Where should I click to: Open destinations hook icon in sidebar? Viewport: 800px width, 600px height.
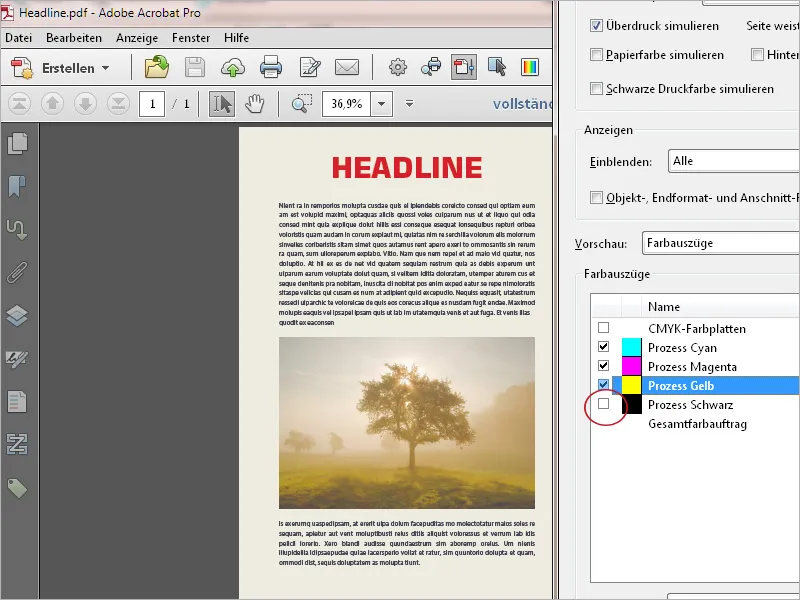tap(17, 230)
